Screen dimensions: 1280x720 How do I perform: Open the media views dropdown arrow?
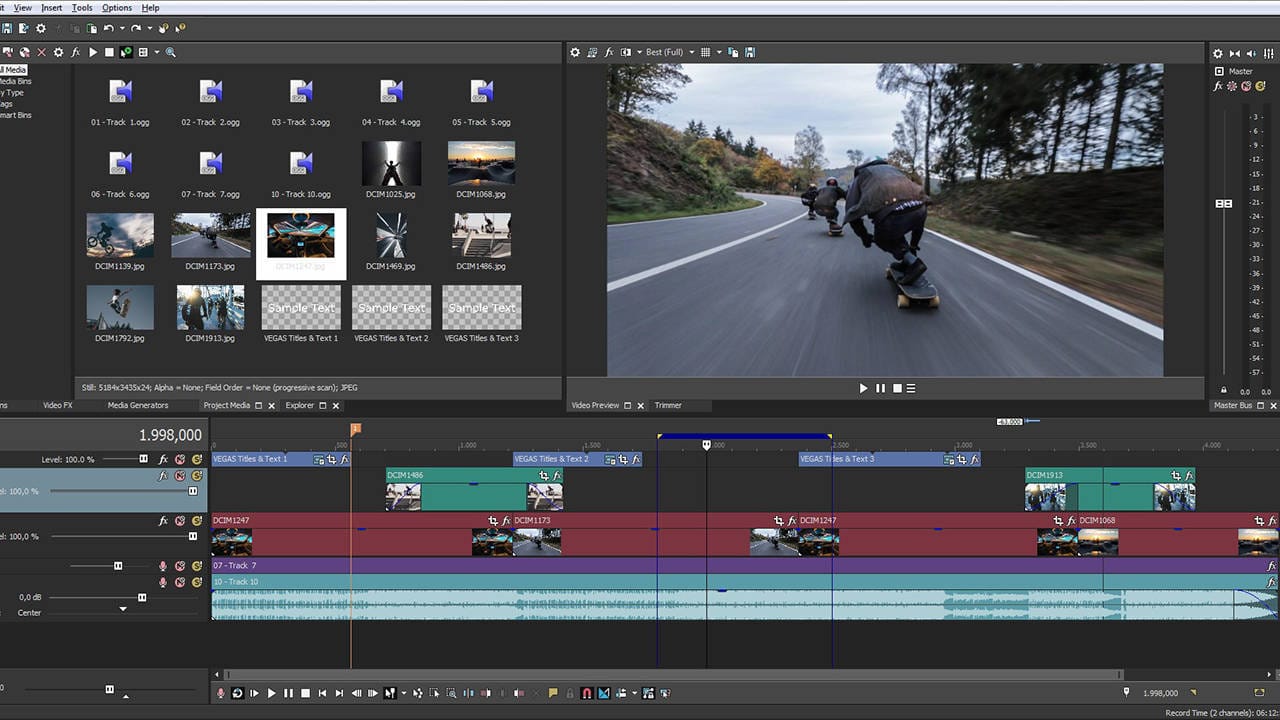(157, 52)
